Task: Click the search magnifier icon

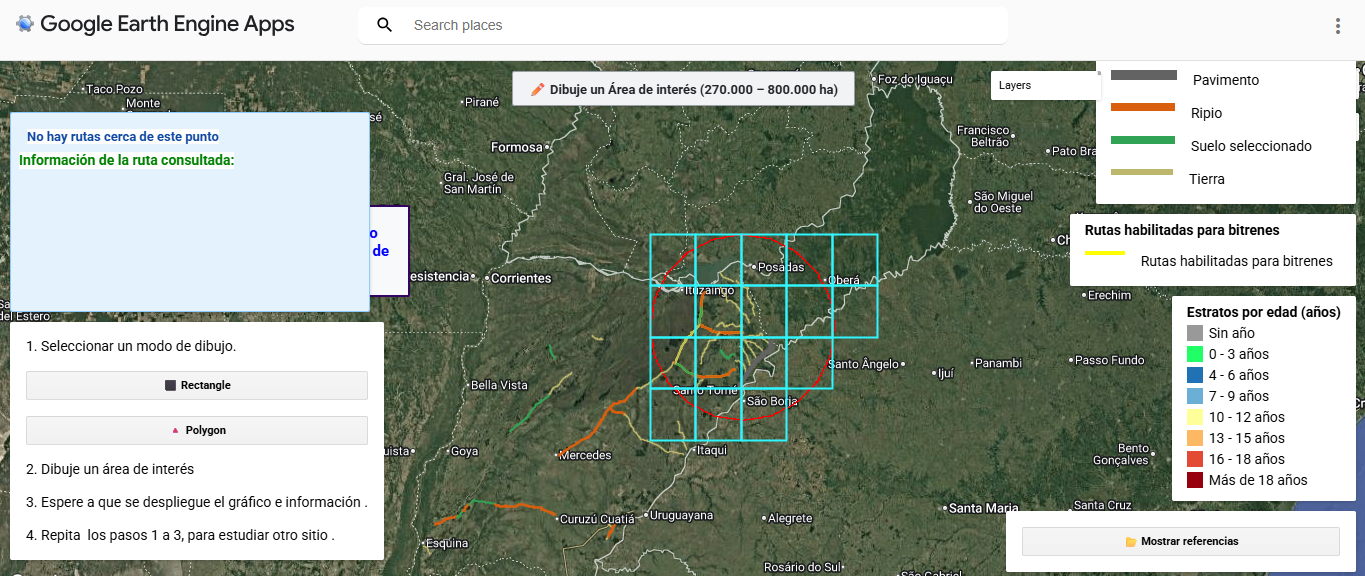Action: point(385,25)
